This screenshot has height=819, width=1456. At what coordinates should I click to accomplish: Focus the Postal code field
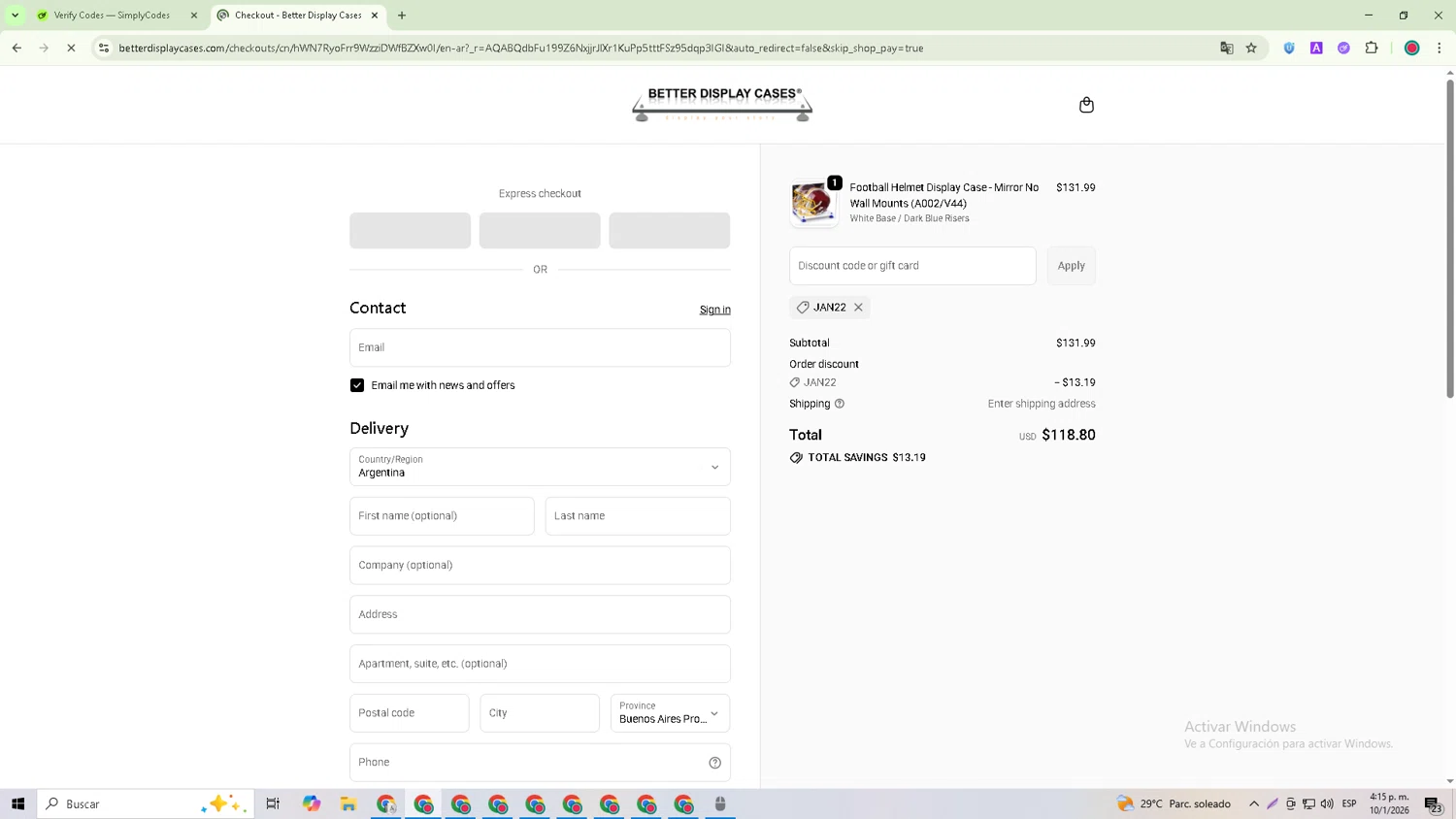[410, 713]
